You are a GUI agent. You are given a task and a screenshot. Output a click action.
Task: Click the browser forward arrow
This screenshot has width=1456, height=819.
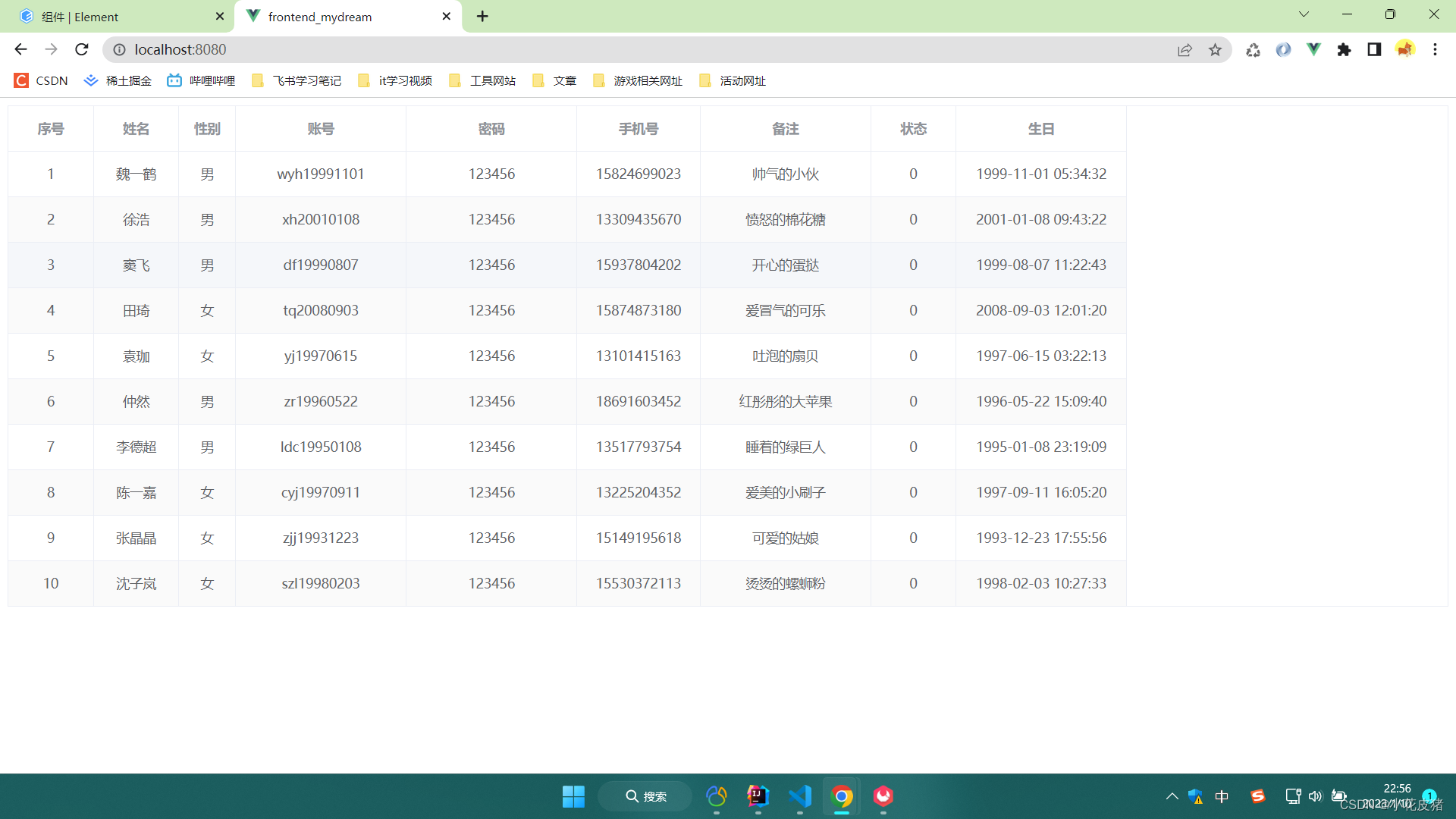pos(51,49)
